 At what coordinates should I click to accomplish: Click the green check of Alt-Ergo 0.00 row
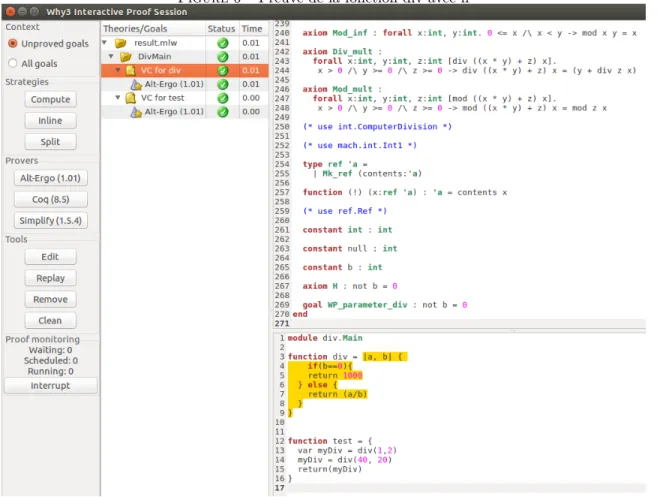tap(223, 112)
